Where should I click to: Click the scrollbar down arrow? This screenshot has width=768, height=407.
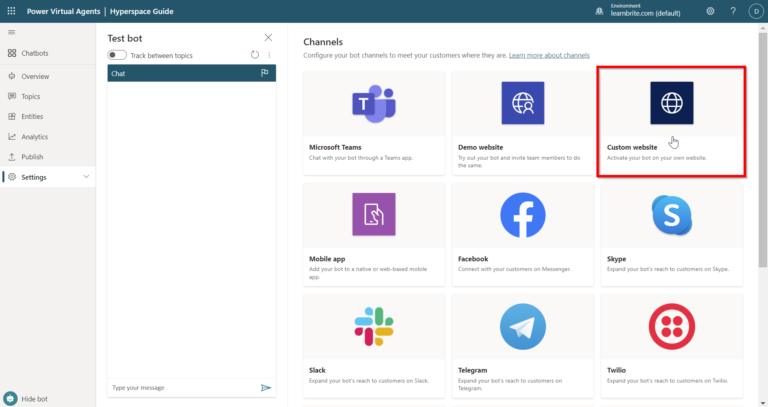click(x=763, y=403)
